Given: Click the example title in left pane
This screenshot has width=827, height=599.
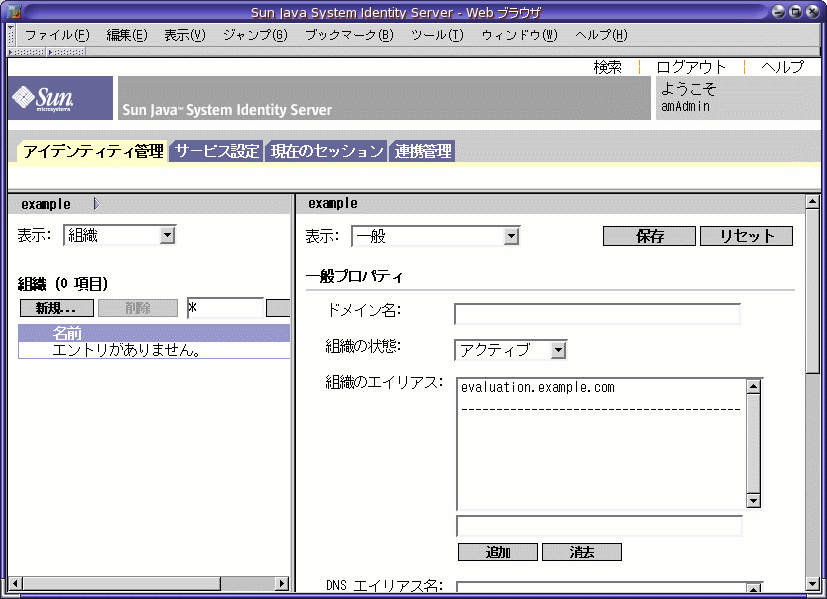Looking at the screenshot, I should coord(46,204).
